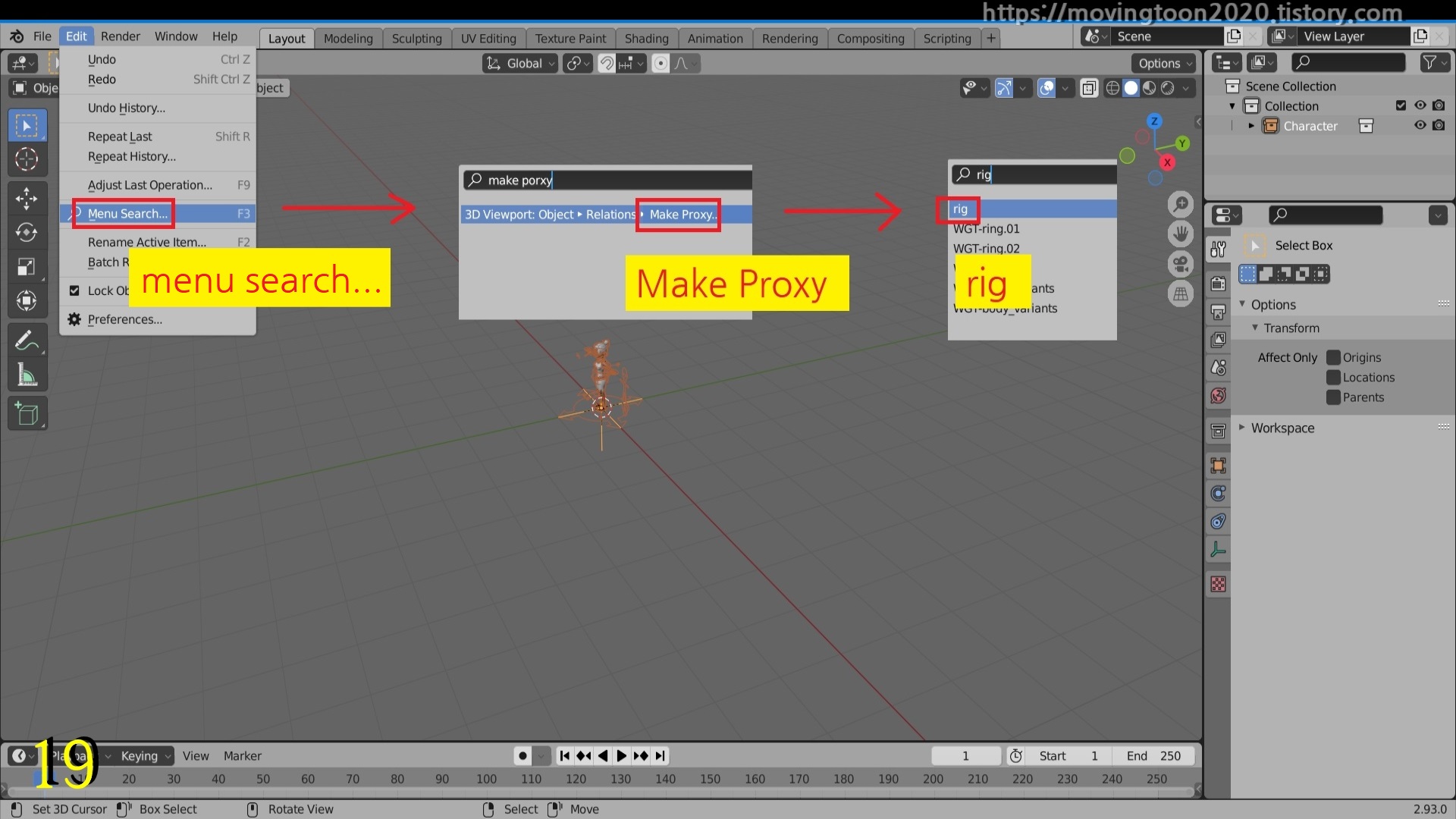Open the Texture properties tab

click(1218, 585)
